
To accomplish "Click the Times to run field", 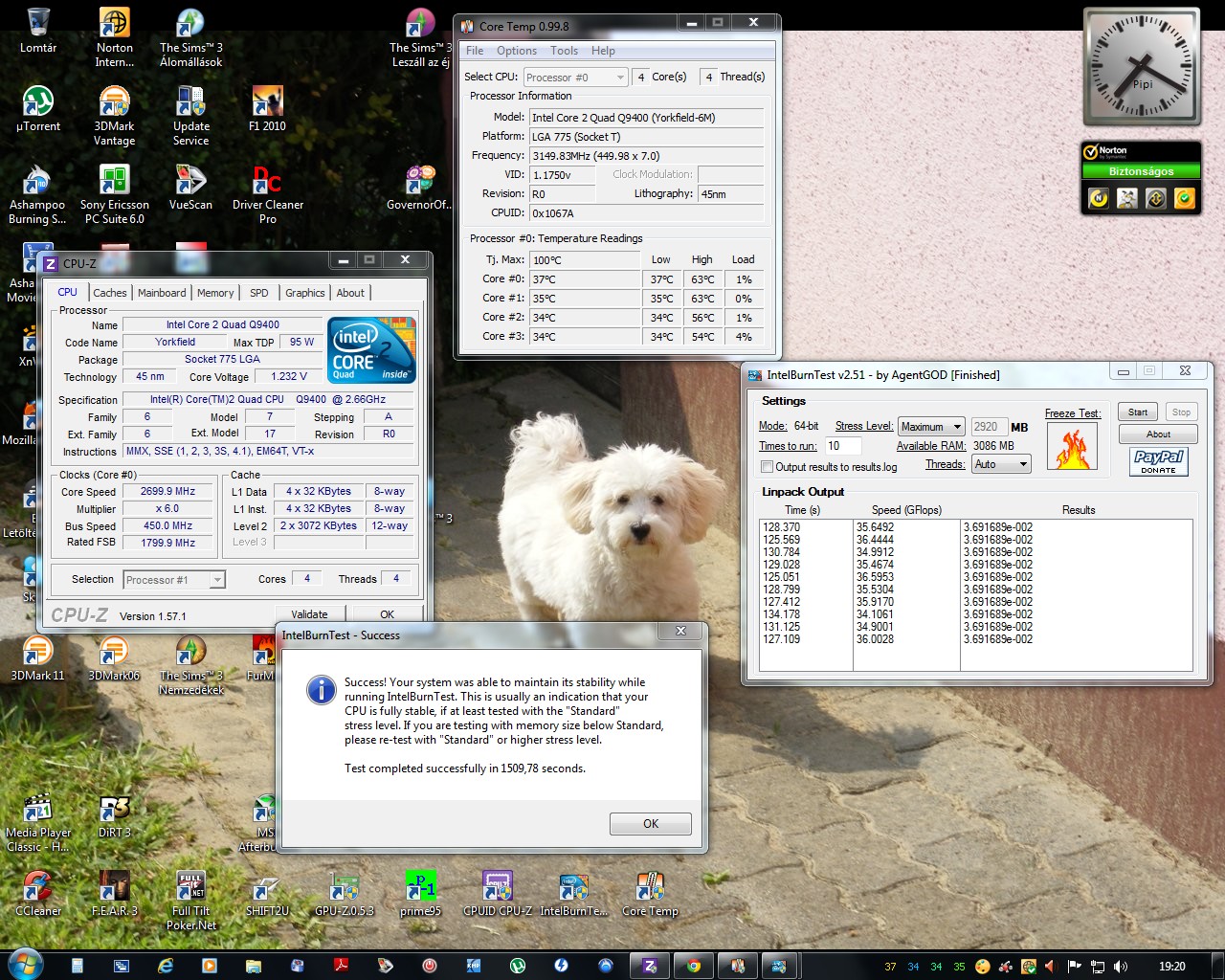I will pyautogui.click(x=843, y=446).
